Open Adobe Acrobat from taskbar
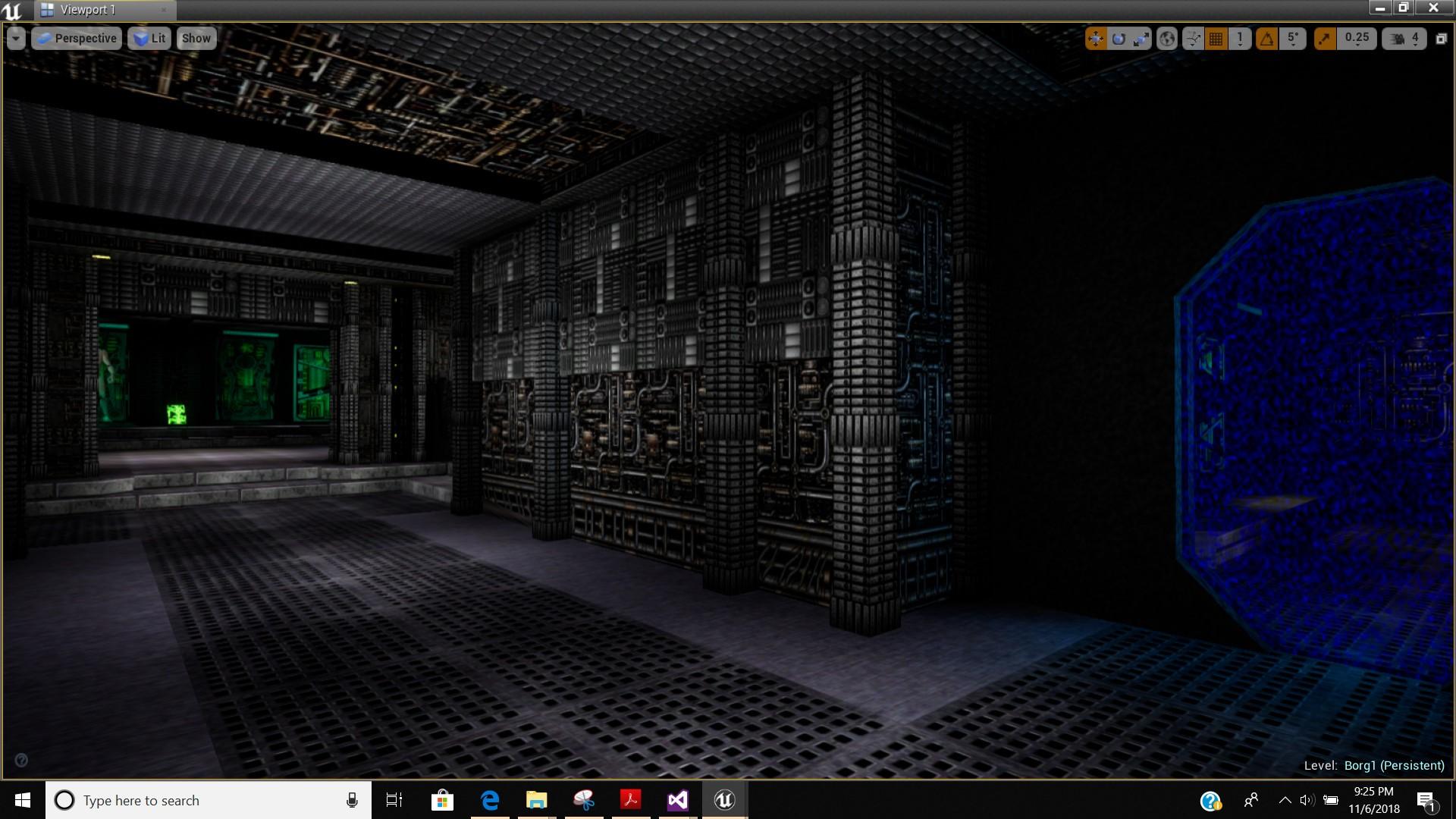 [x=631, y=800]
